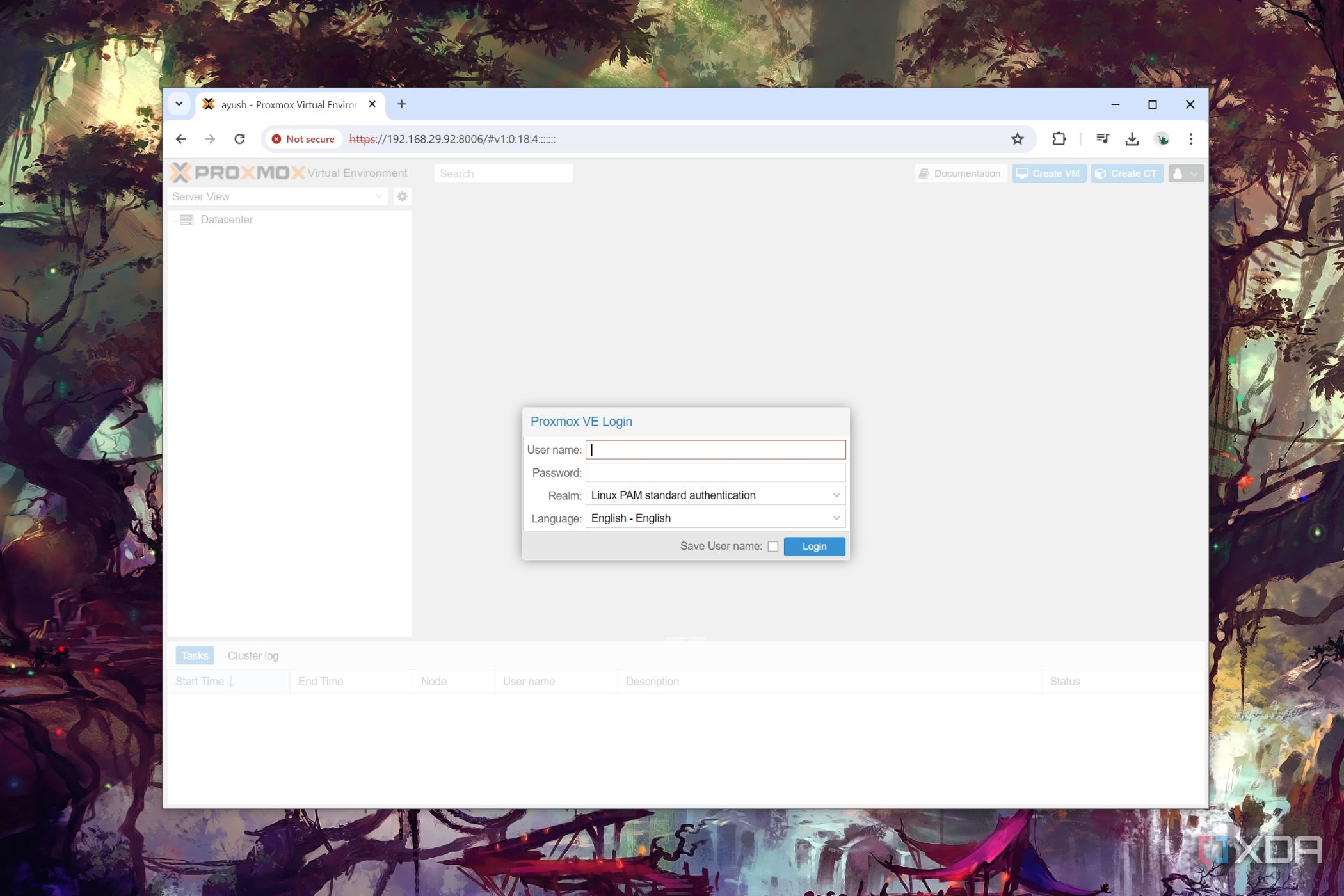This screenshot has width=1344, height=896.
Task: Bookmark this page with the star icon
Action: 1018,139
